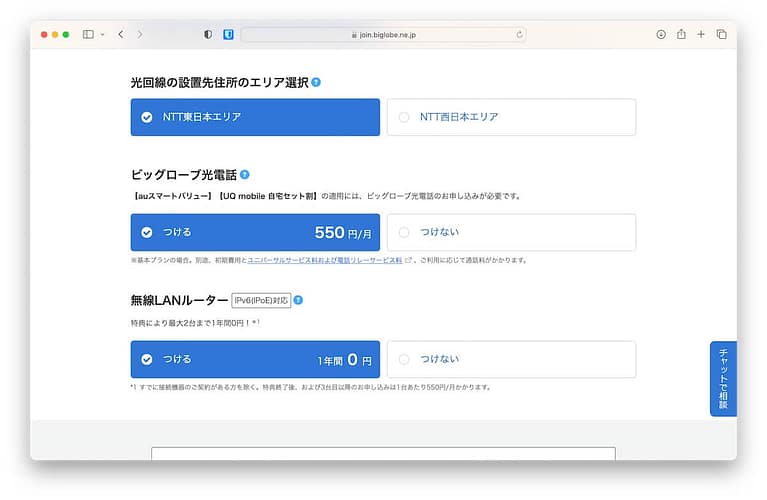
Task: Choose つけない for ビッグローブ光電話
Action: pos(511,232)
